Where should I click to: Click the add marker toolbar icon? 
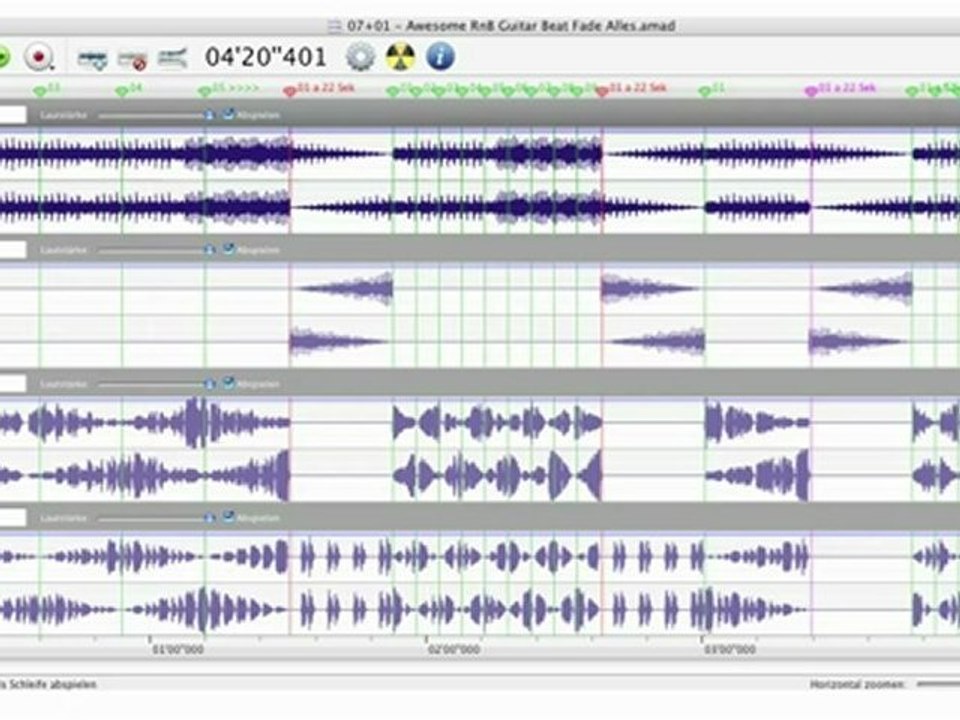[x=92, y=59]
